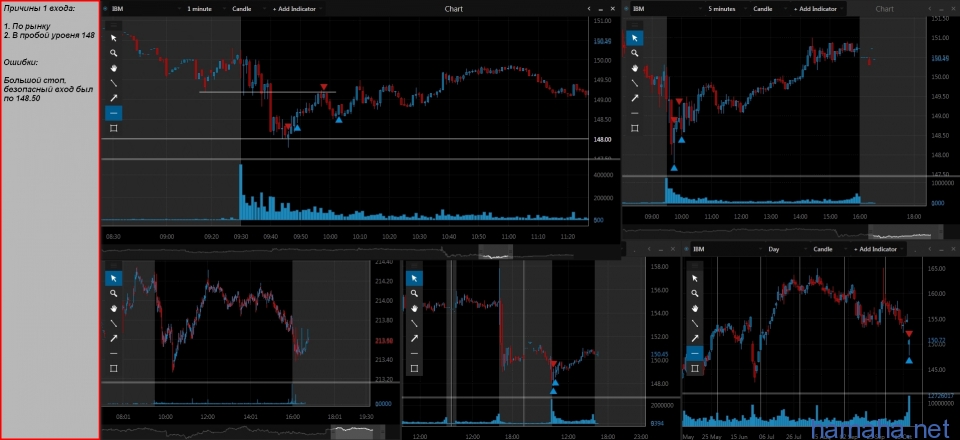
Task: Click the 148.00 price label on 1 minute chart
Action: (602, 140)
